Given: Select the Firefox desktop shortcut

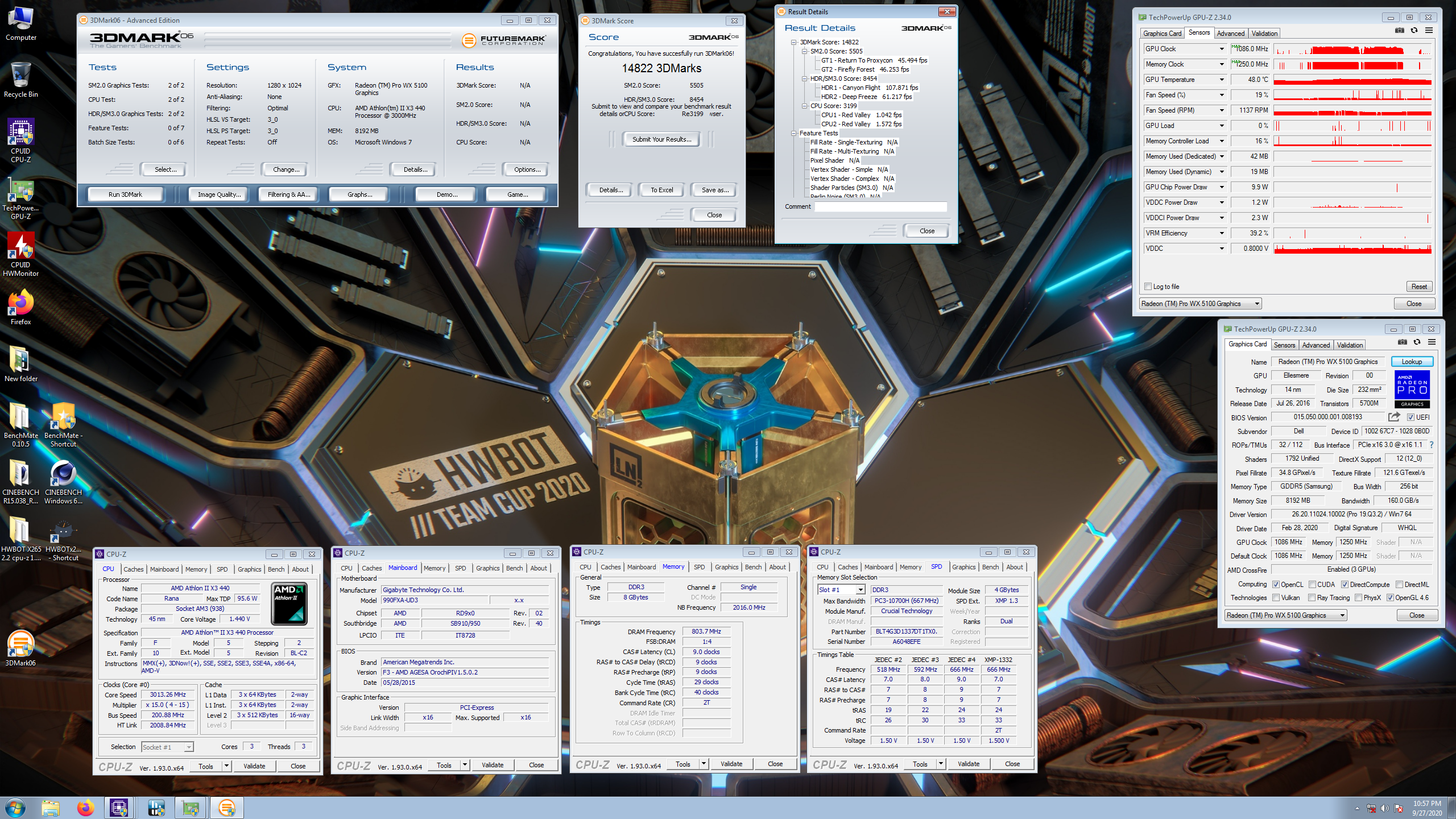Looking at the screenshot, I should click(20, 307).
